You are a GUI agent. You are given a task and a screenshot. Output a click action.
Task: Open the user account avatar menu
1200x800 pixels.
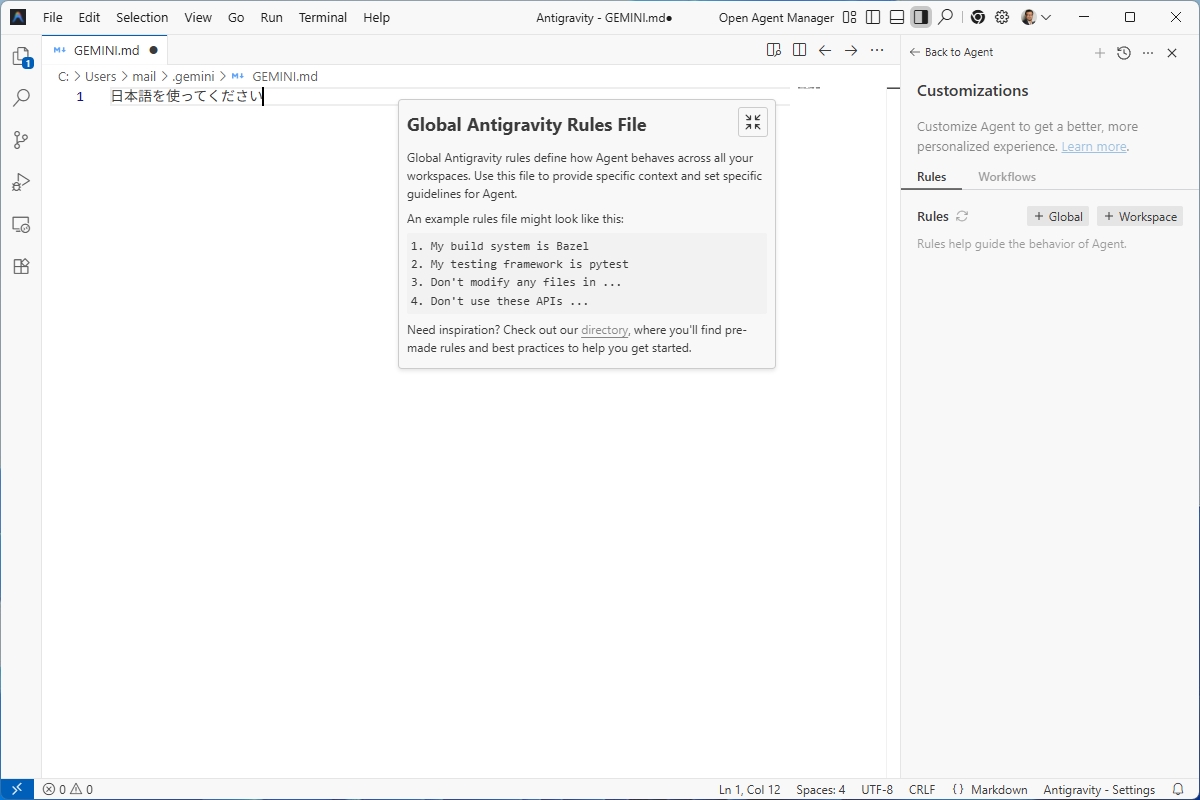1036,17
